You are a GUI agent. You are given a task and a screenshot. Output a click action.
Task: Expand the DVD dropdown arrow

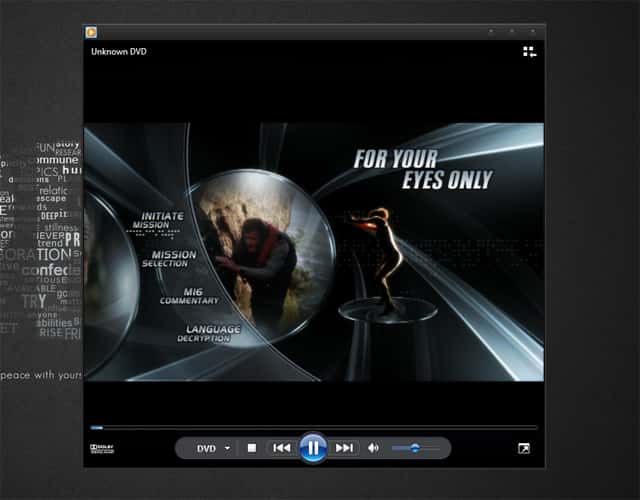227,448
